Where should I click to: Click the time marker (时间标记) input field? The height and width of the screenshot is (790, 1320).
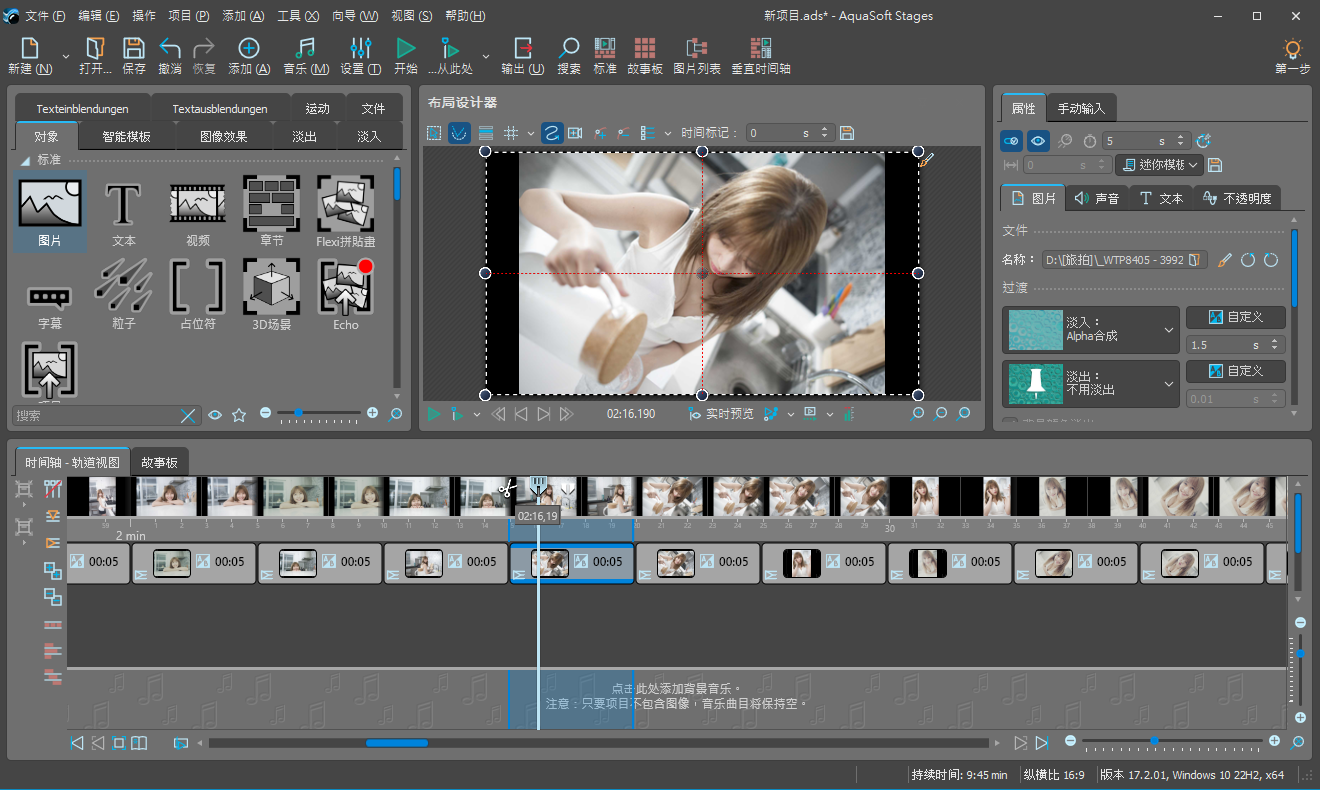pos(781,133)
